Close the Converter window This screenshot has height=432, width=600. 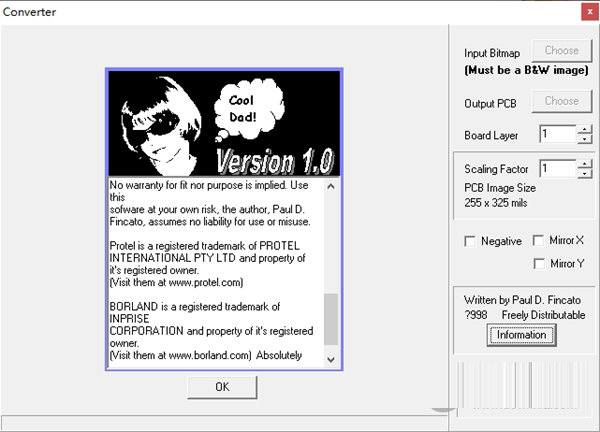tap(585, 12)
